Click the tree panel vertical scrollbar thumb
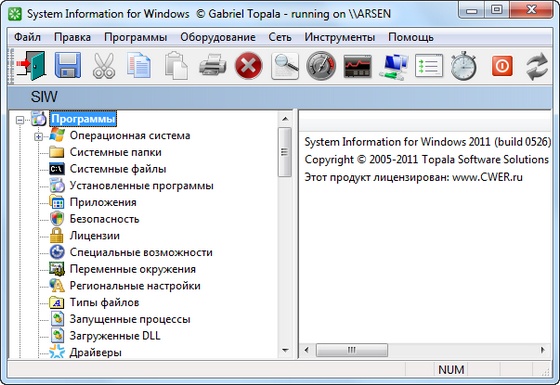560x385 pixels. click(x=285, y=152)
